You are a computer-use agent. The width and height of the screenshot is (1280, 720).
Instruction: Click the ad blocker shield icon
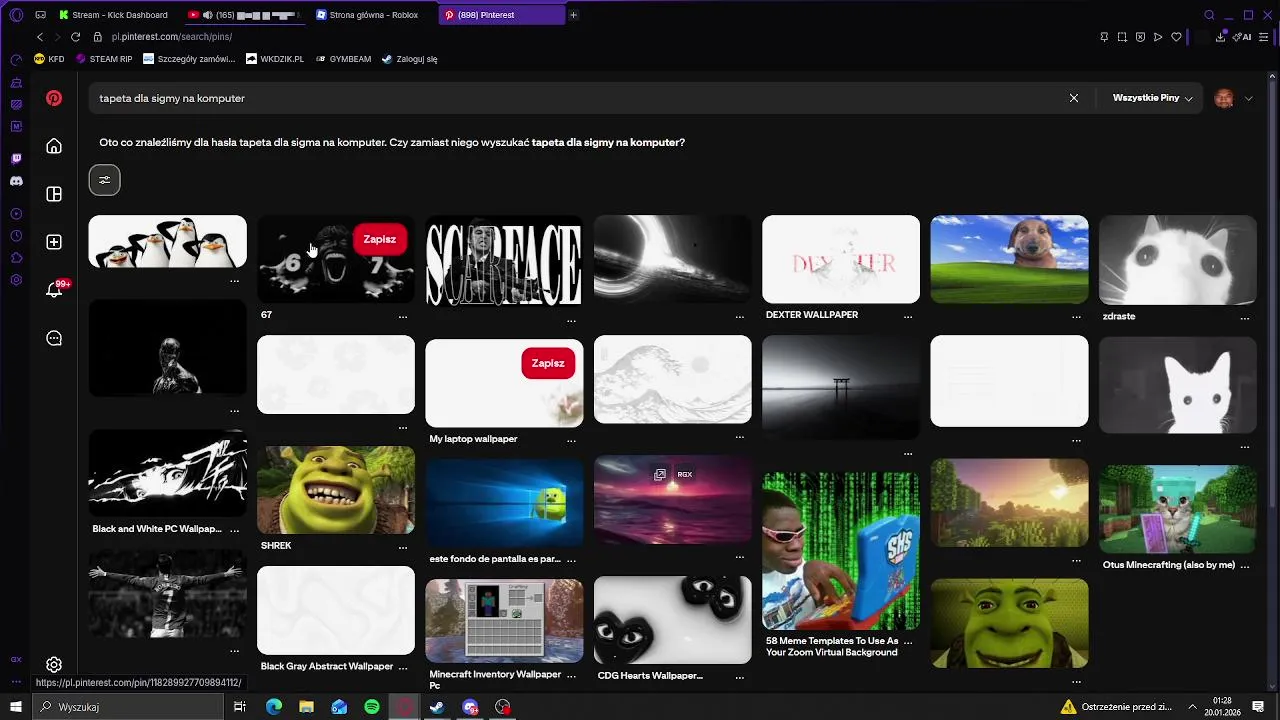click(x=1140, y=37)
